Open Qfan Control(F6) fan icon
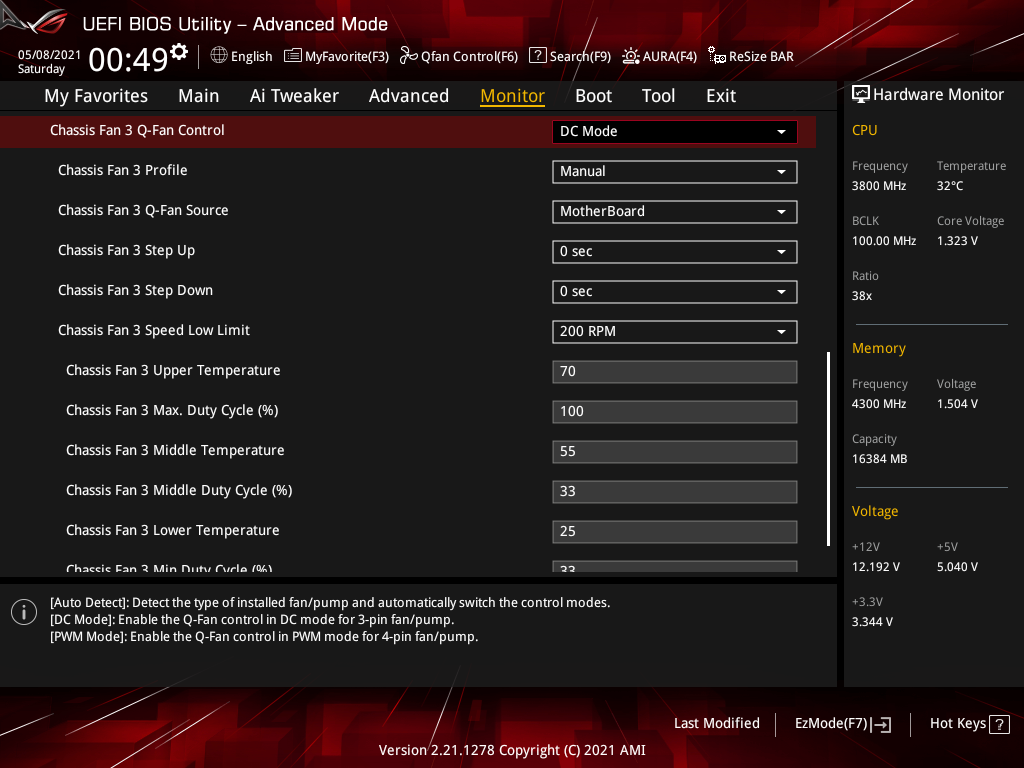Viewport: 1024px width, 768px height. click(x=409, y=56)
